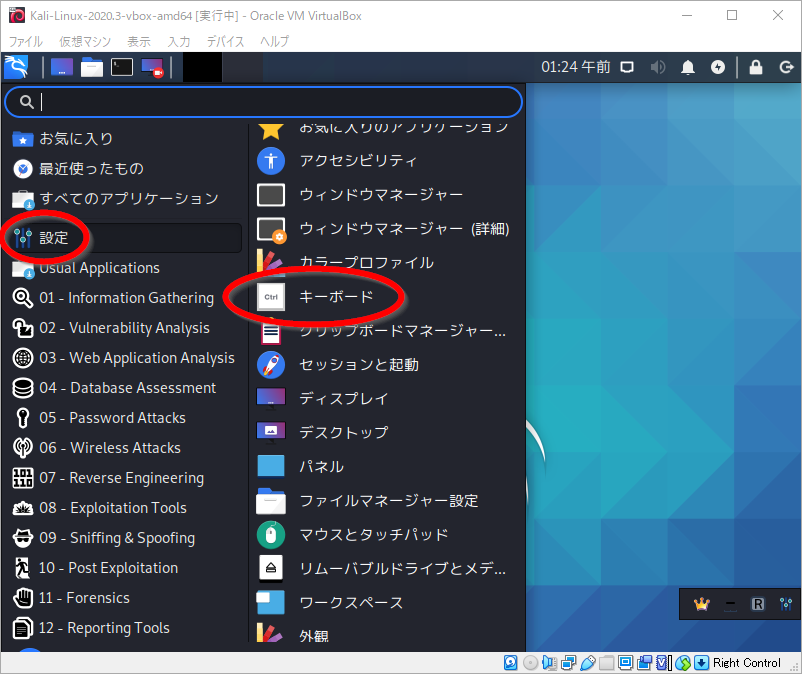
Task: Open the file manager from the panel
Action: [92, 67]
